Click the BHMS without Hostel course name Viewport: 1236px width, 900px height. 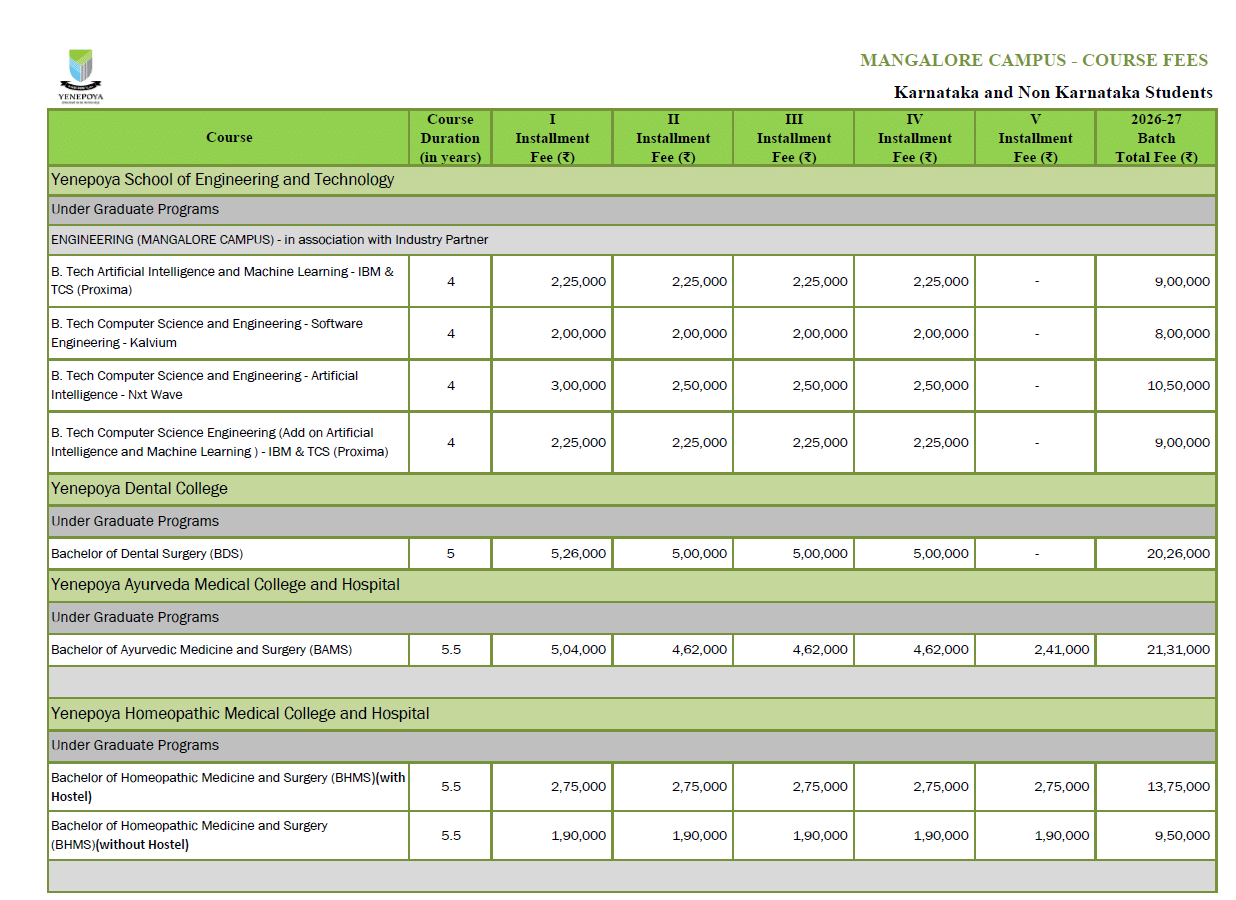click(189, 835)
